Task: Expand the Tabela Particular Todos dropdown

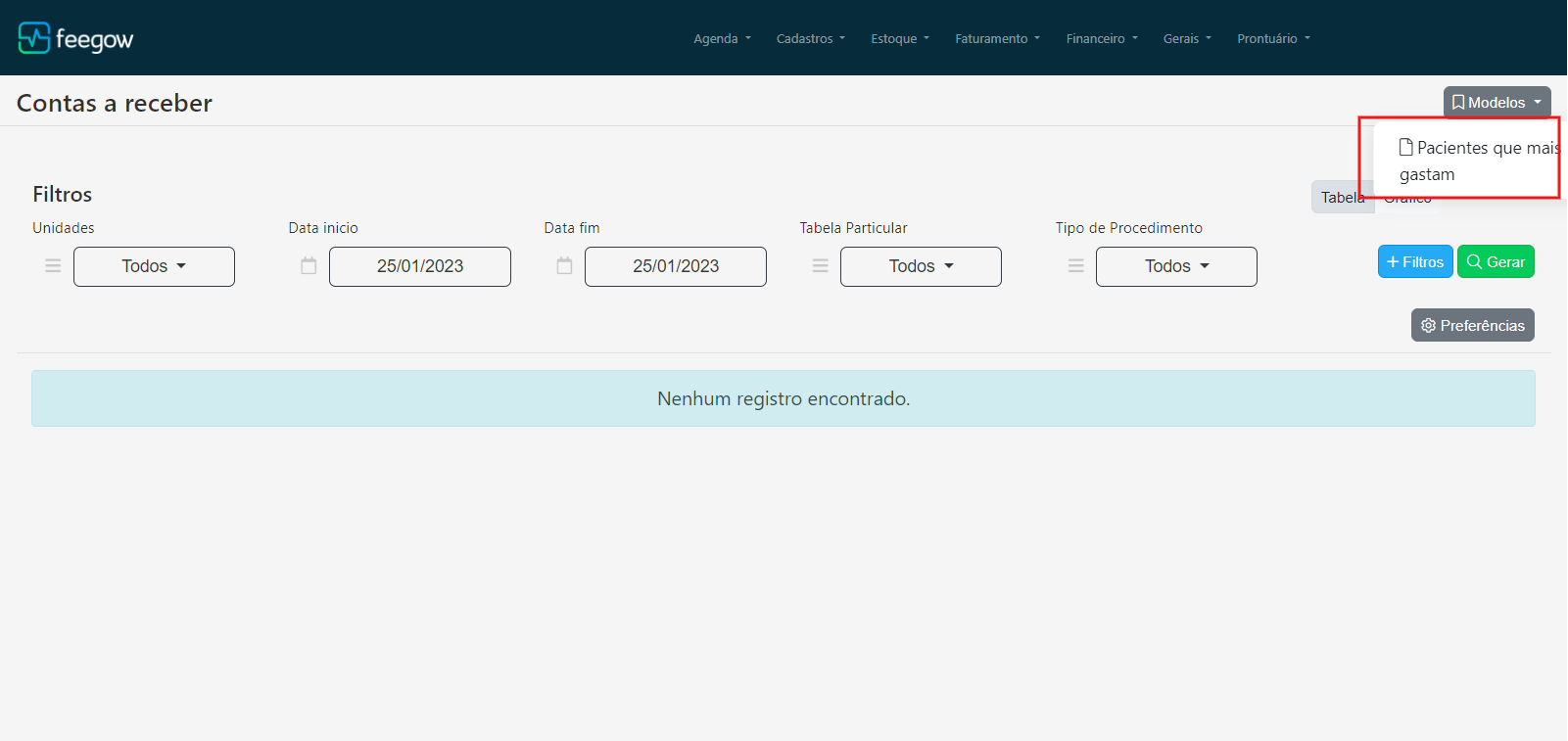Action: tap(921, 266)
